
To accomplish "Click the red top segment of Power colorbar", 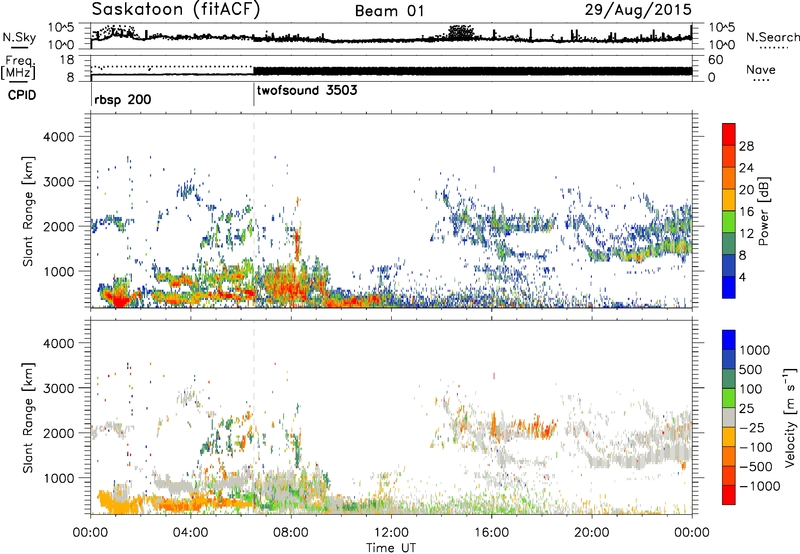I will coord(729,134).
